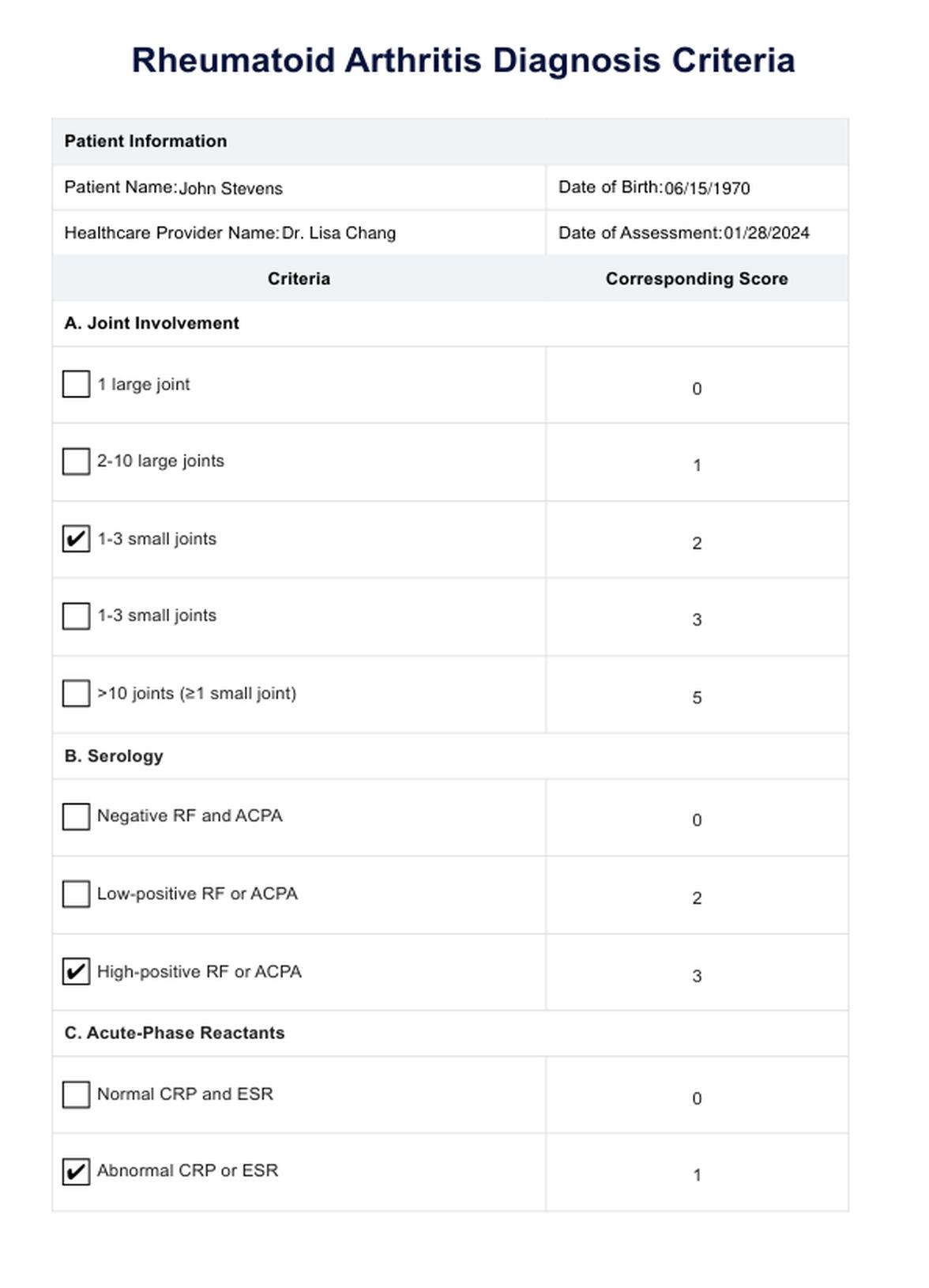Click the Date of Assessment value 01/28/2024

[x=766, y=233]
